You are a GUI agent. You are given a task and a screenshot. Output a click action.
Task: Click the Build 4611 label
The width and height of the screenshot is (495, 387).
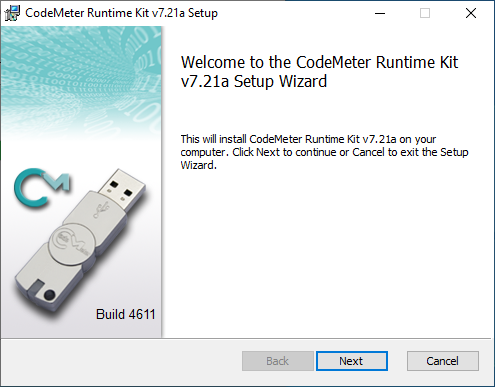pos(126,314)
